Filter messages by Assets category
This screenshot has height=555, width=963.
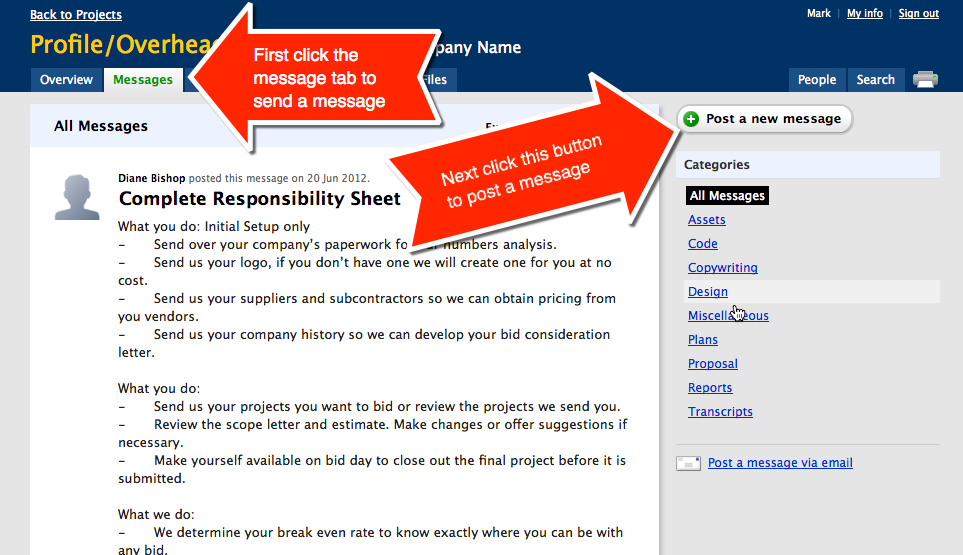click(x=706, y=220)
